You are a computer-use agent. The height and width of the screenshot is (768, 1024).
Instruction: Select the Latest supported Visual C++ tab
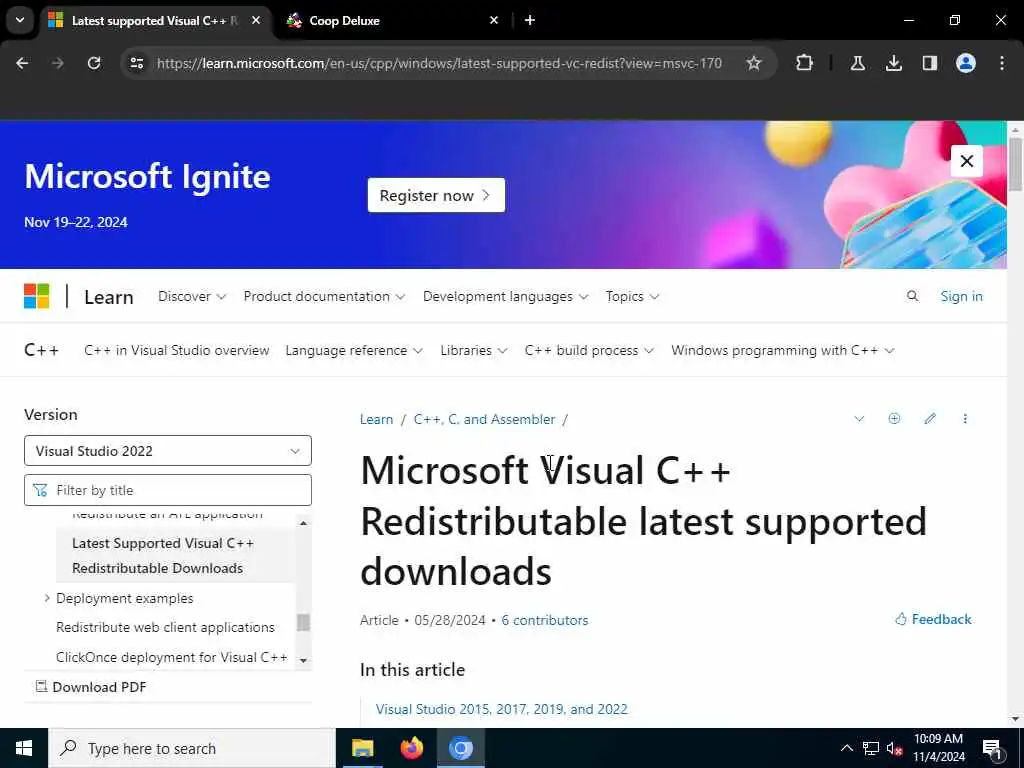pyautogui.click(x=153, y=20)
